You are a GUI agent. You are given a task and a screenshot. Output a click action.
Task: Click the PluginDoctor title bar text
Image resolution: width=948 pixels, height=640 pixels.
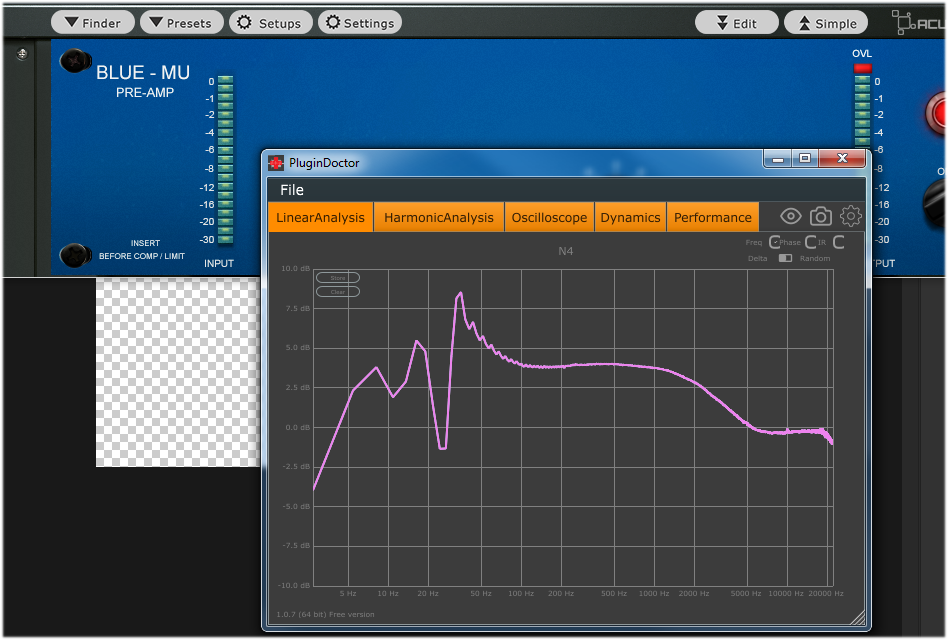(x=324, y=163)
